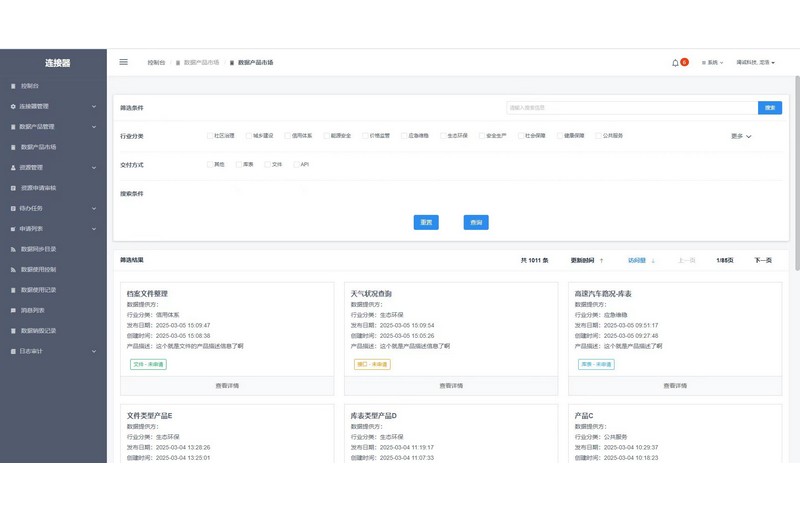Click the hamburger menu collapse icon

(124, 62)
